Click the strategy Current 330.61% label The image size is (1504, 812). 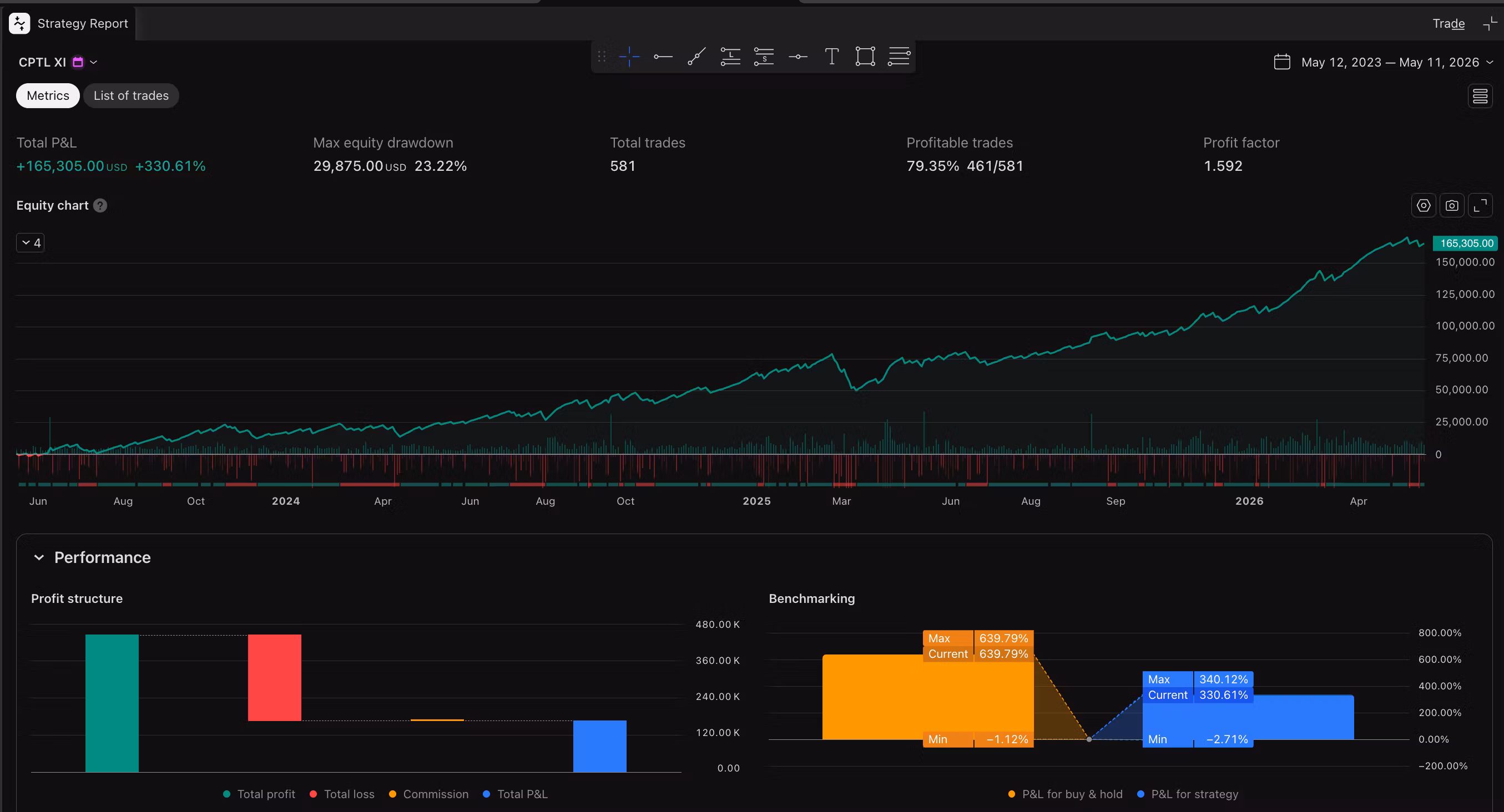coord(1198,695)
